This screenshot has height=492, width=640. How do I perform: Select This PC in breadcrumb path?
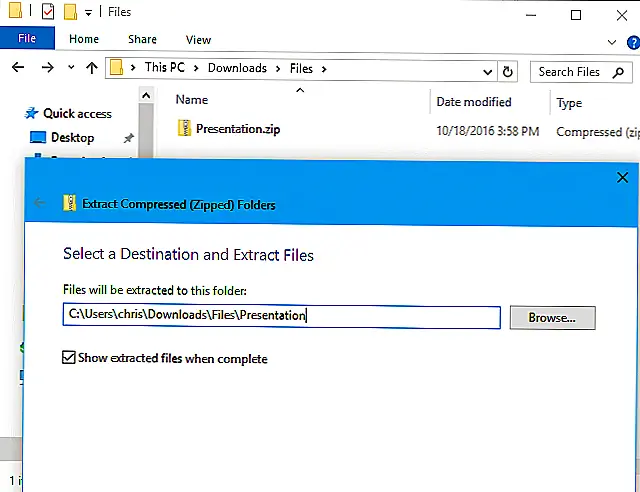point(165,67)
